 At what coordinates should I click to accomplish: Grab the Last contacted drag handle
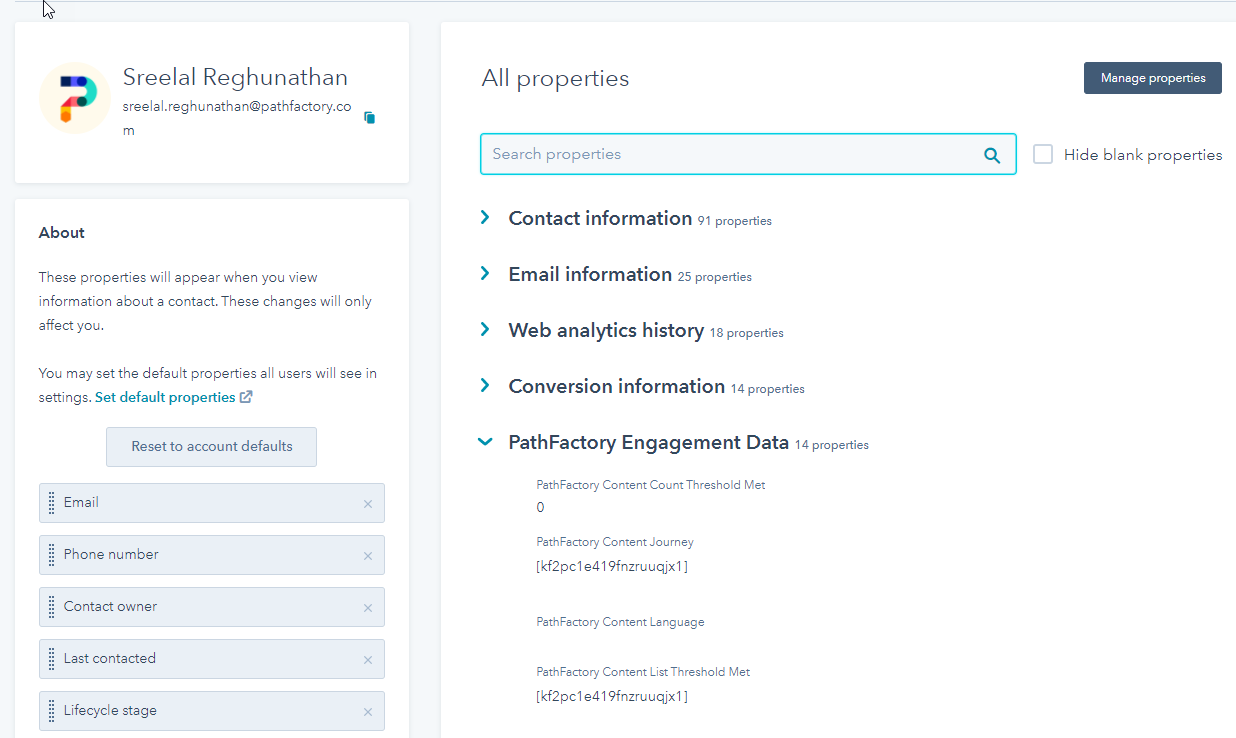(x=52, y=659)
